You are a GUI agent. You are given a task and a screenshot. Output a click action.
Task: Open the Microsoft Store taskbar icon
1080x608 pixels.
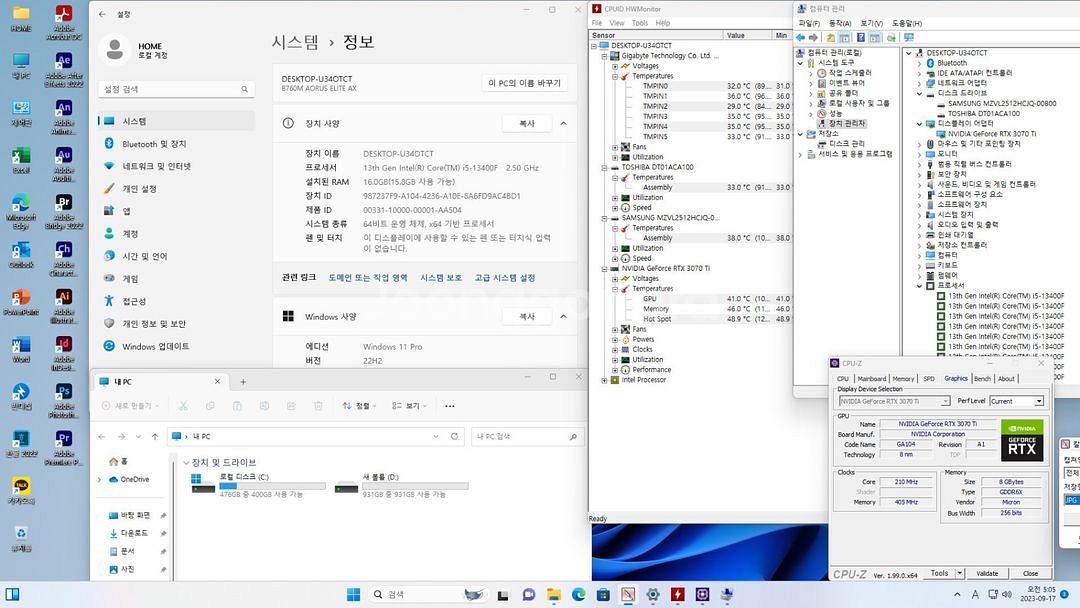[x=603, y=594]
